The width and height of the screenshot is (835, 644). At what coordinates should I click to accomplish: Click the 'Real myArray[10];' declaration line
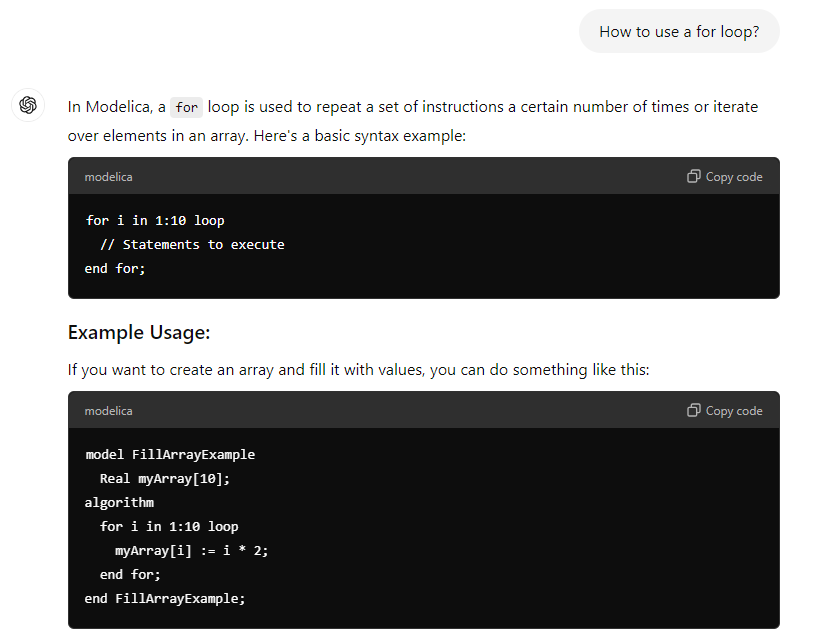click(x=165, y=478)
